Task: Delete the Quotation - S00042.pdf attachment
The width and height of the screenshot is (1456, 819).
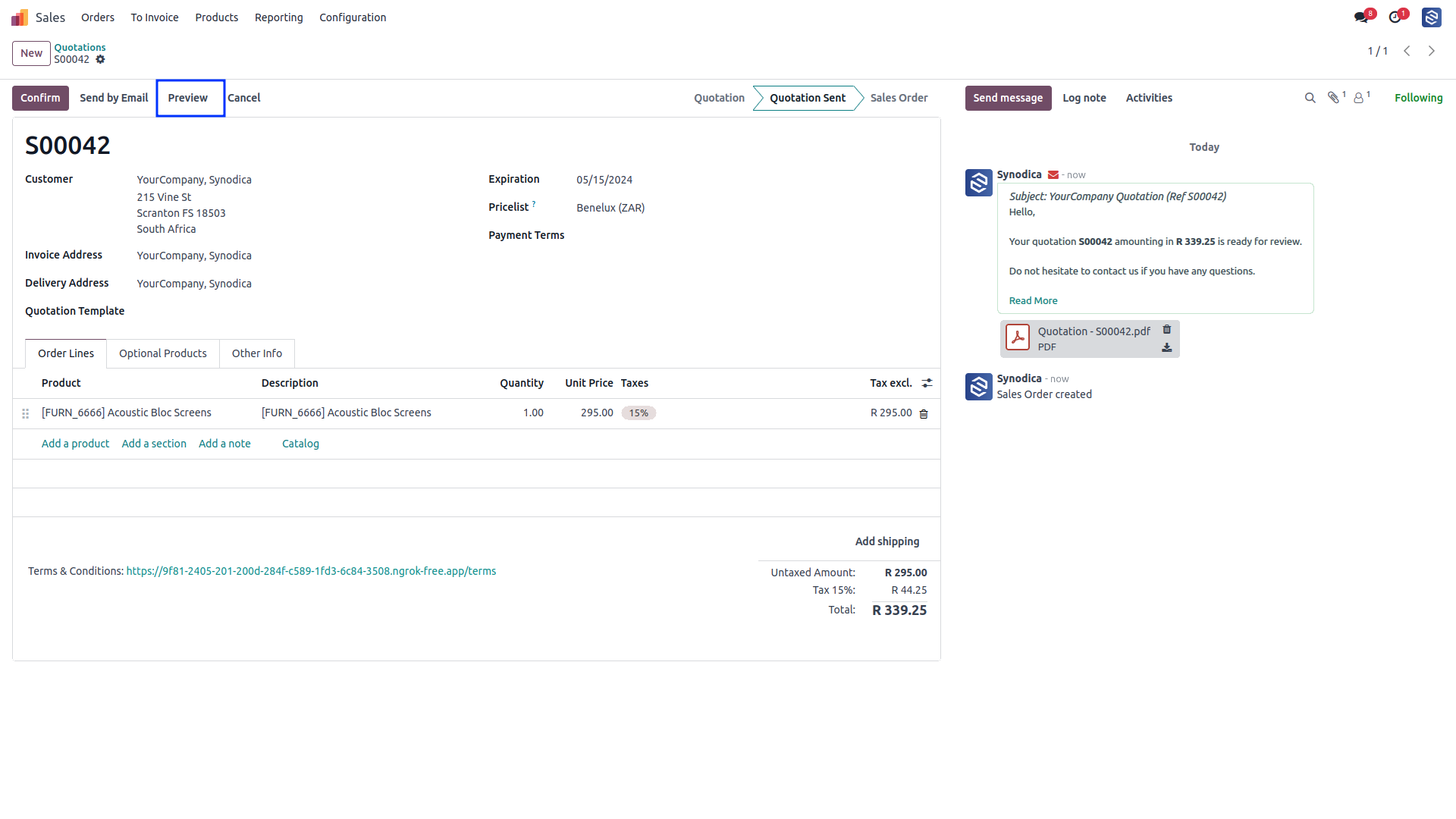Action: pos(1167,330)
